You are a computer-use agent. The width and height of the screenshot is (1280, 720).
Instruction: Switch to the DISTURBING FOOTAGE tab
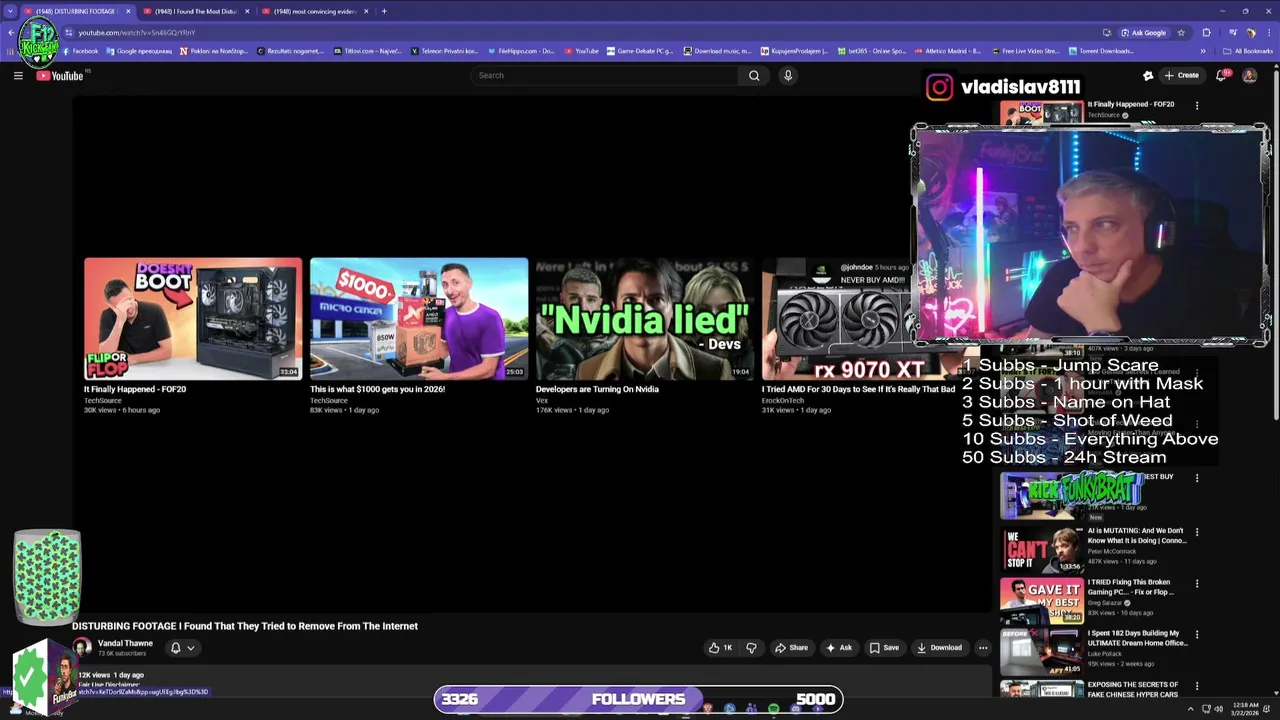pos(76,11)
